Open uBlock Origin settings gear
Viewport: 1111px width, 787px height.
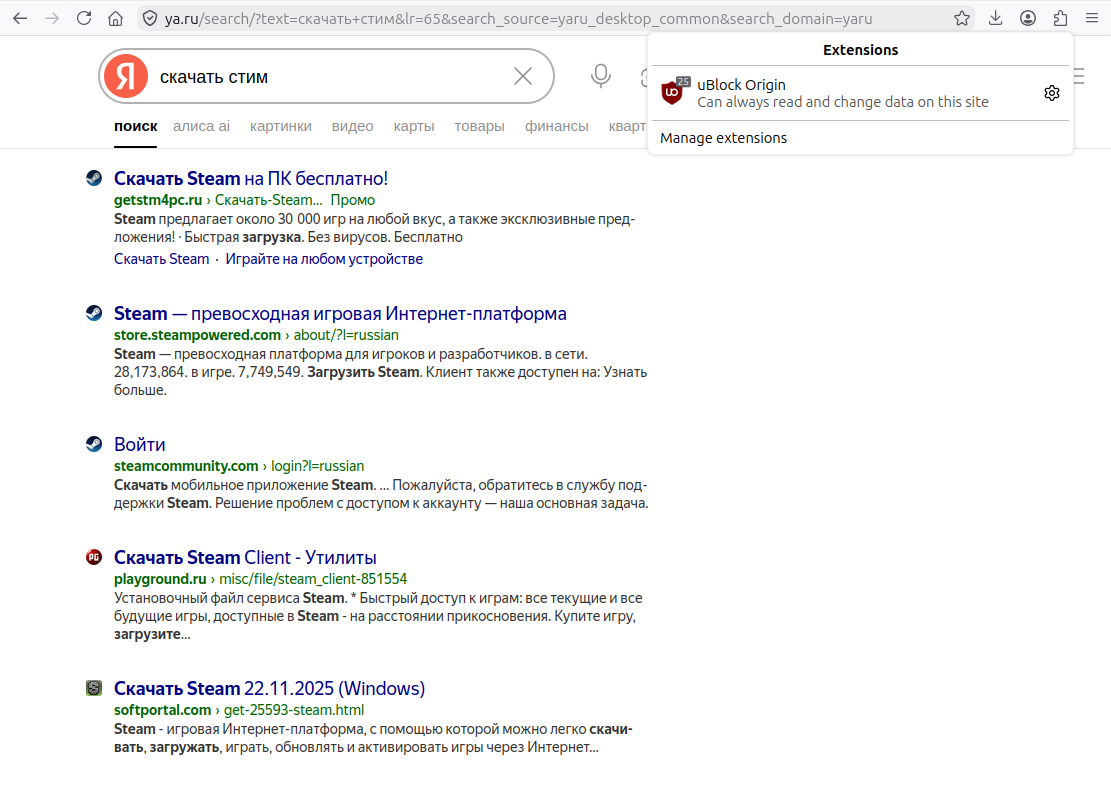point(1052,93)
